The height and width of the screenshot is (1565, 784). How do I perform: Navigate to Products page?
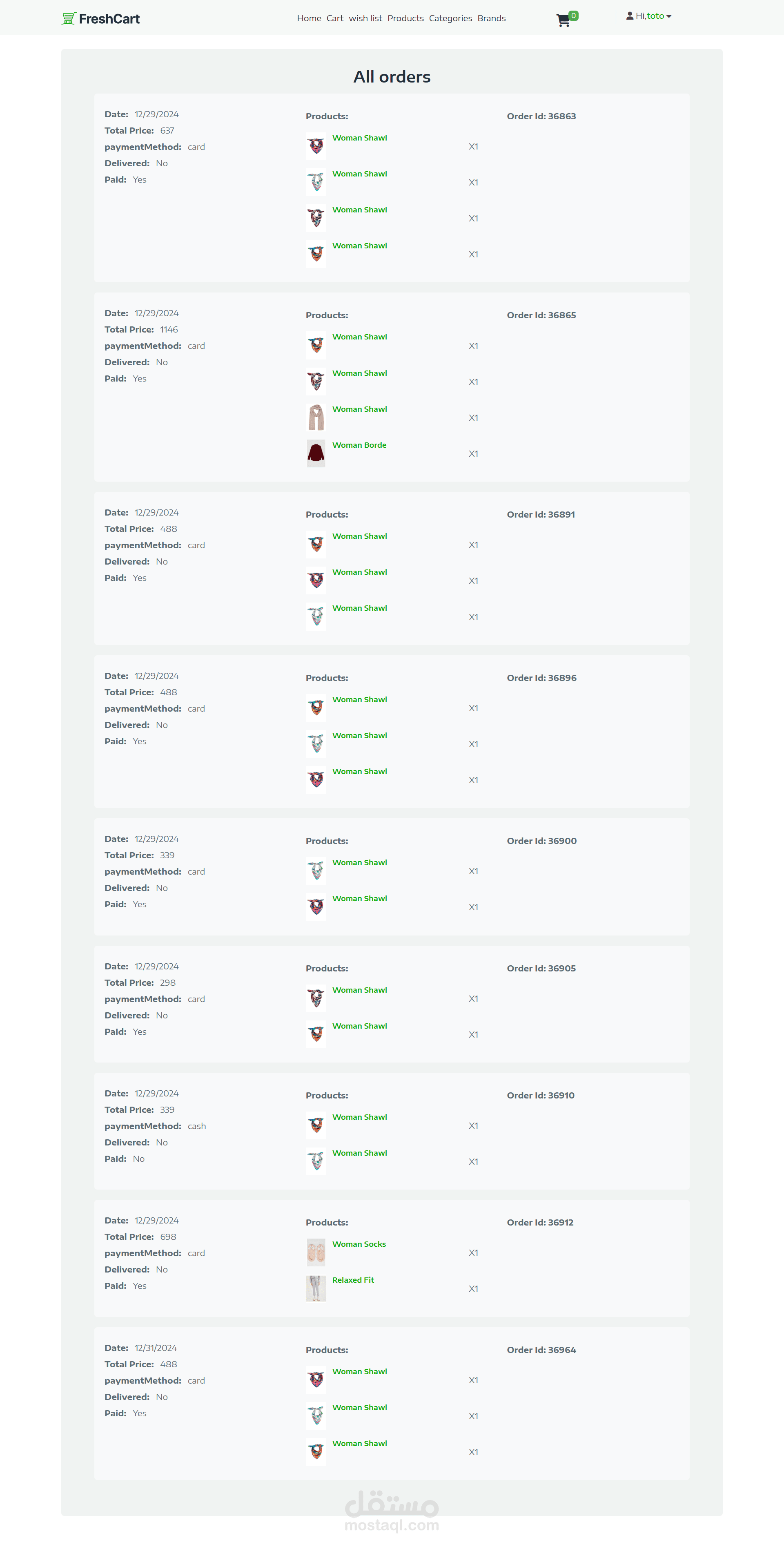(405, 18)
